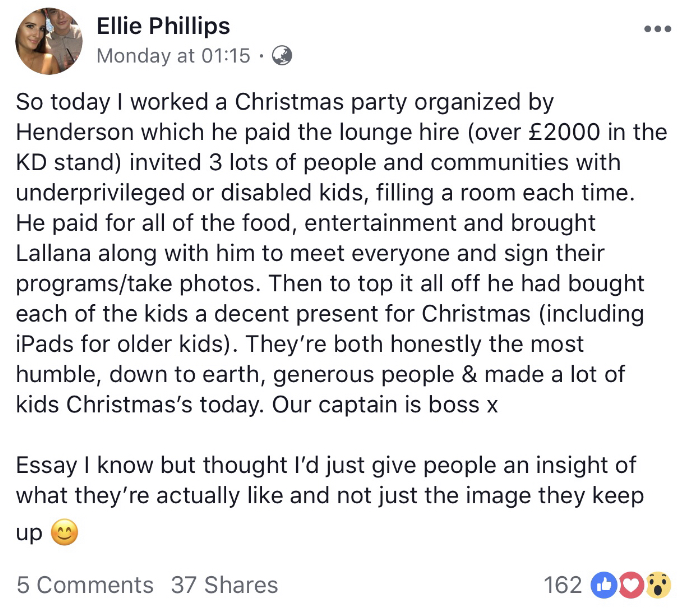Click the blue thumbs-up Like reaction icon
Viewport: 687px width, 613px height.
click(605, 585)
